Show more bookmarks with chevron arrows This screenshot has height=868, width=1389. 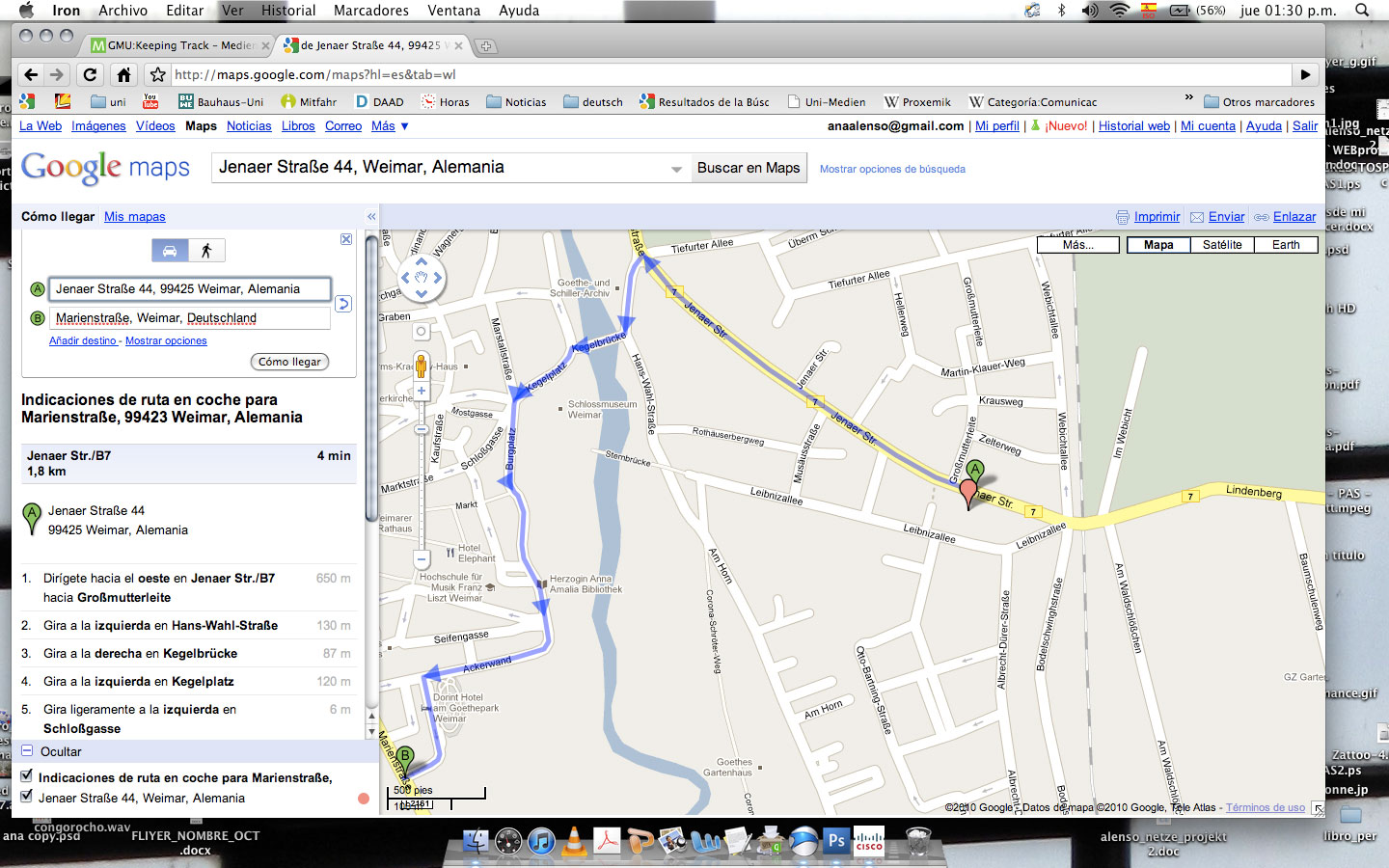1188,97
